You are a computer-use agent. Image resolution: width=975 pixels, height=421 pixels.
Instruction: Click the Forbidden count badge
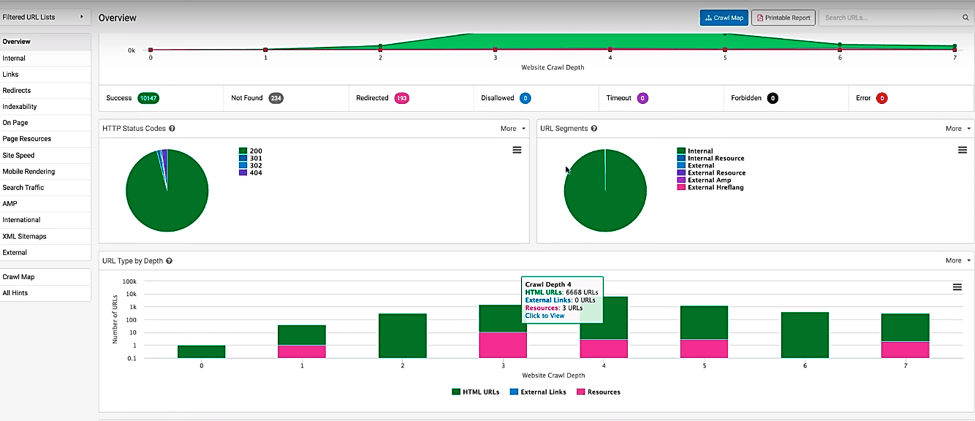point(773,98)
